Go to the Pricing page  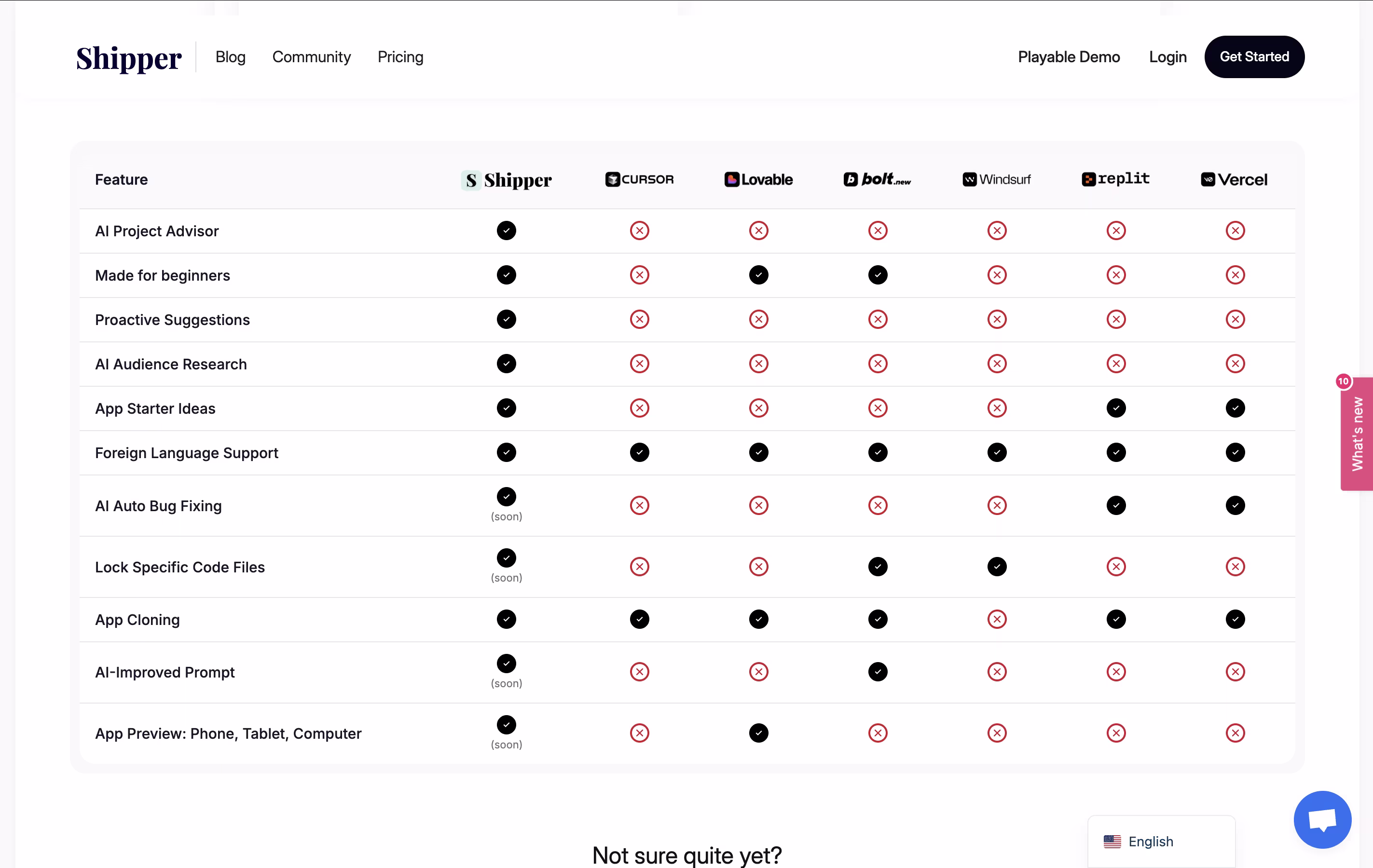(x=400, y=57)
